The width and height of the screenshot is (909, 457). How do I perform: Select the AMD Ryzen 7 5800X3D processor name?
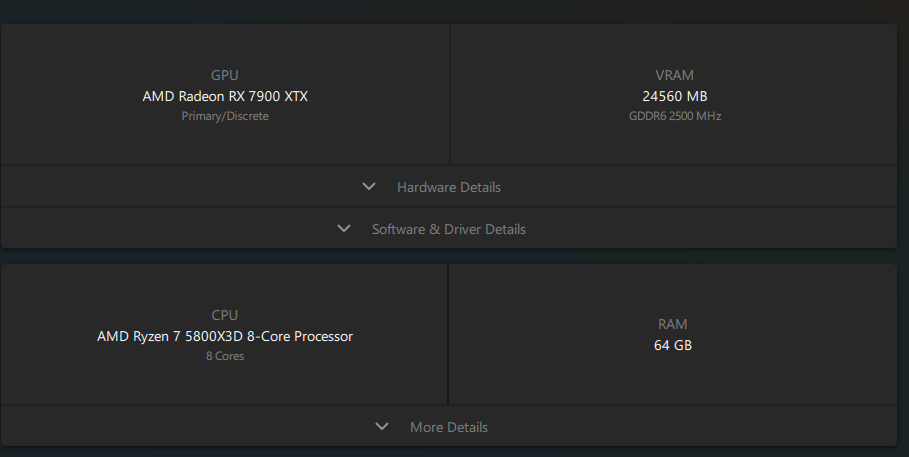pos(225,336)
